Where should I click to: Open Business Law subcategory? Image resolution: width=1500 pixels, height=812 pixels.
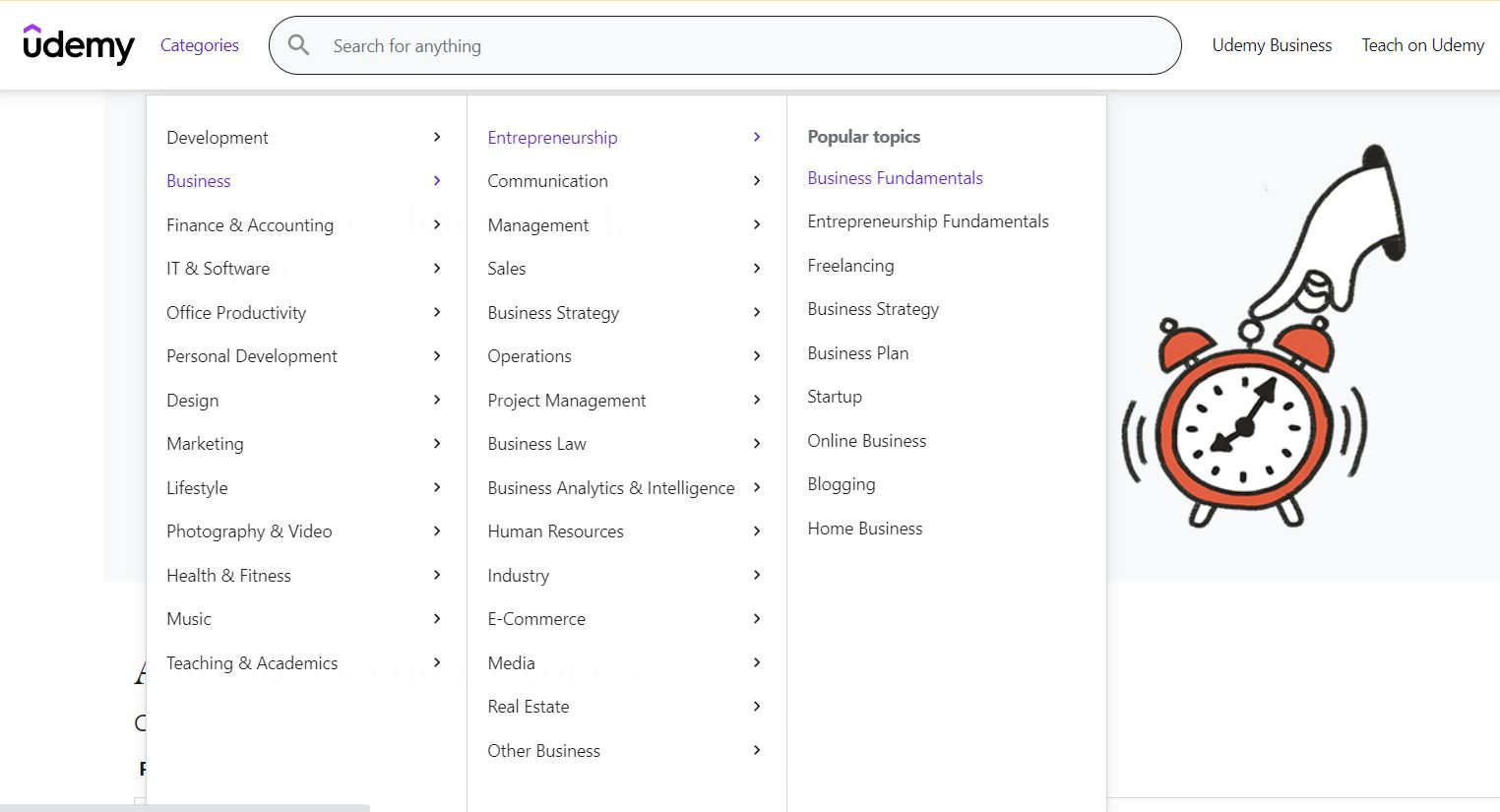pos(536,444)
